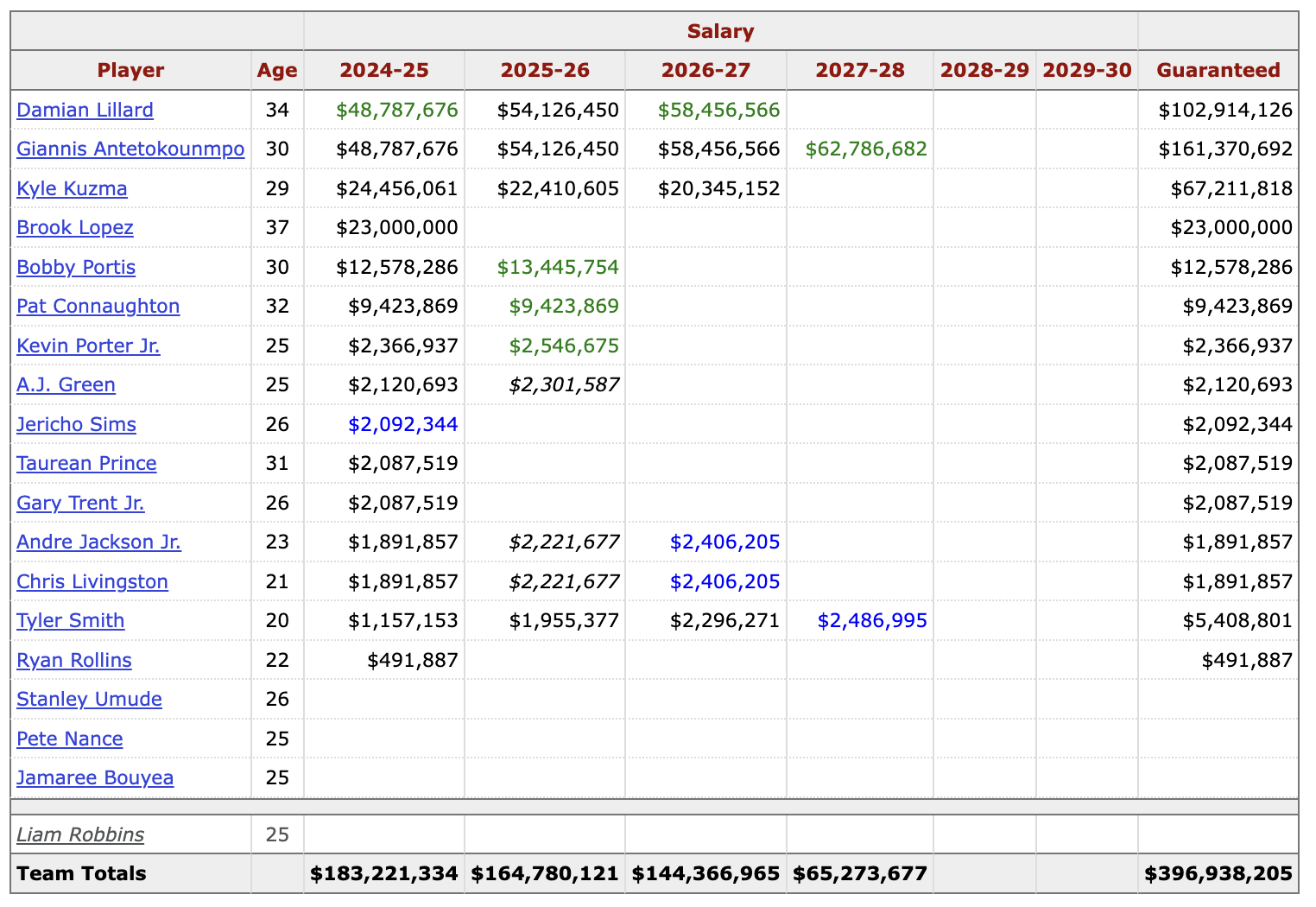Sort by the Guaranteed column header
1316x907 pixels.
[x=1218, y=70]
